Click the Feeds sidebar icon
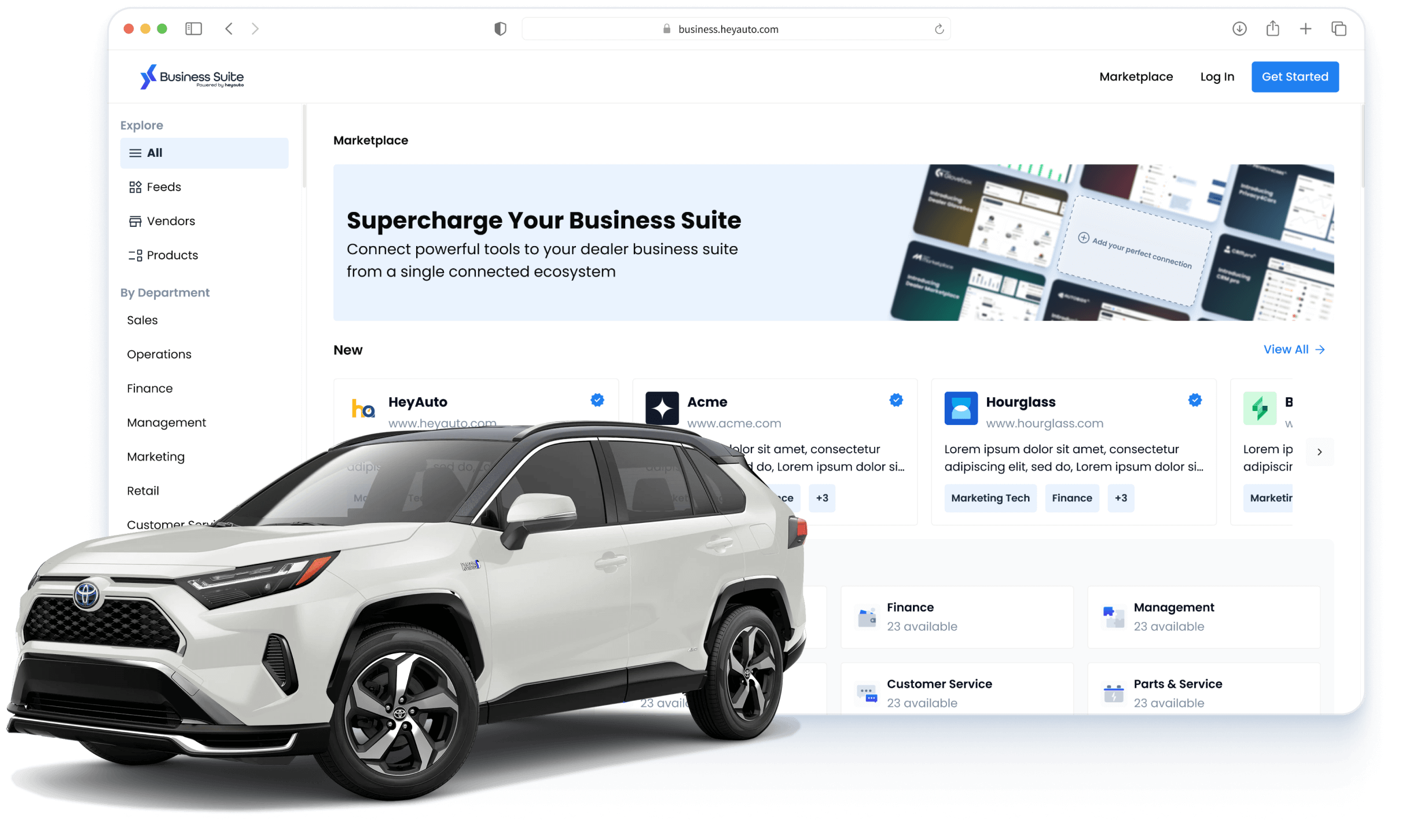Viewport: 1402px width, 840px height. point(135,186)
